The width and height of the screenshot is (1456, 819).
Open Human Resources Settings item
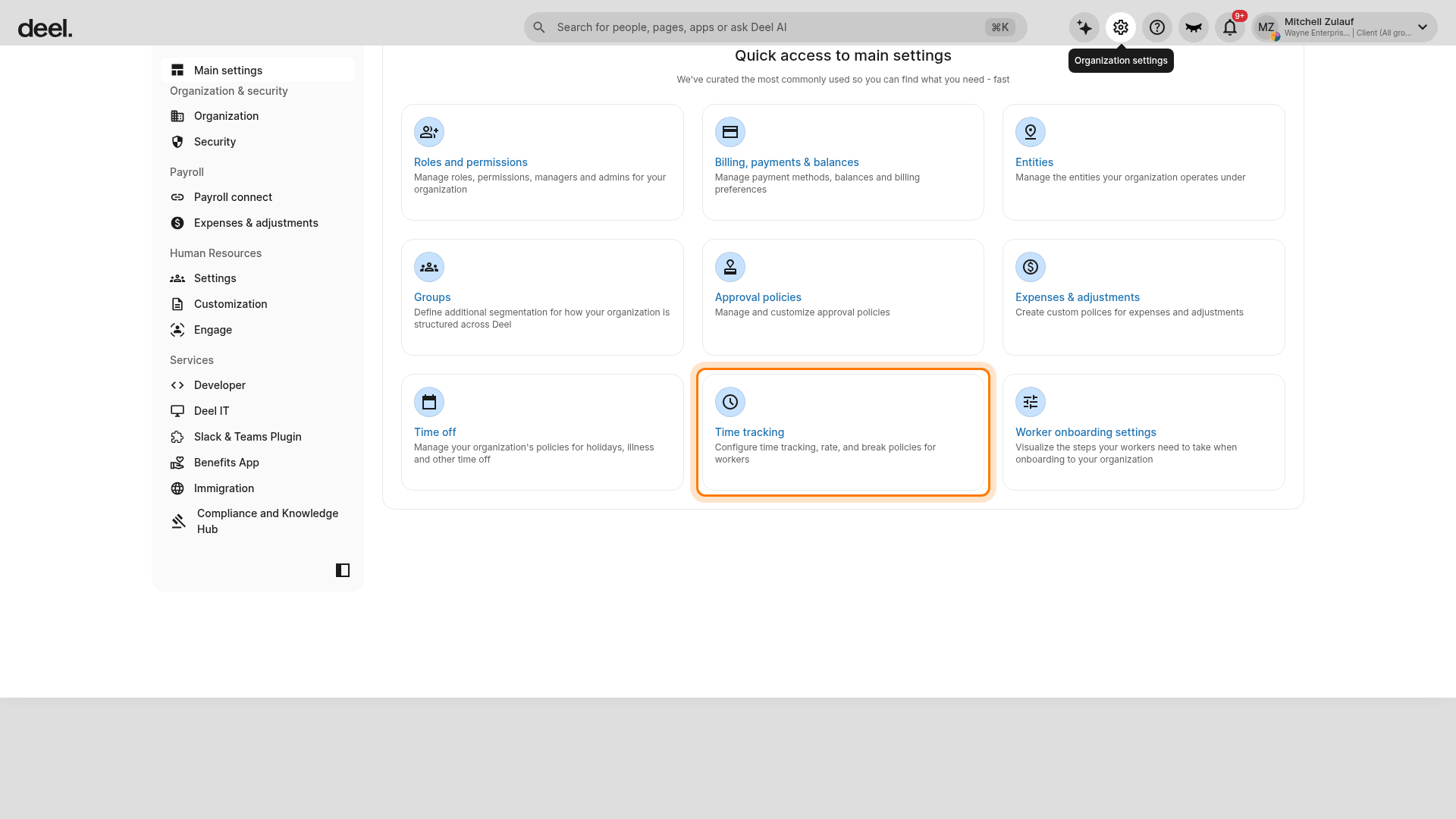[x=258, y=278]
